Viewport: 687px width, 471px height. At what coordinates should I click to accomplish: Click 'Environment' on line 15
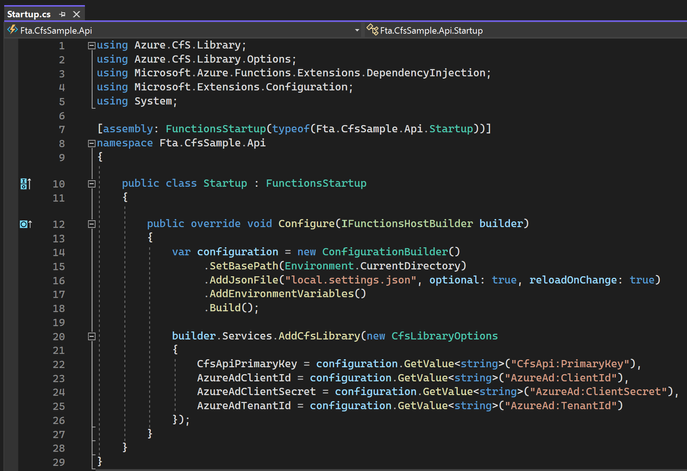point(319,266)
